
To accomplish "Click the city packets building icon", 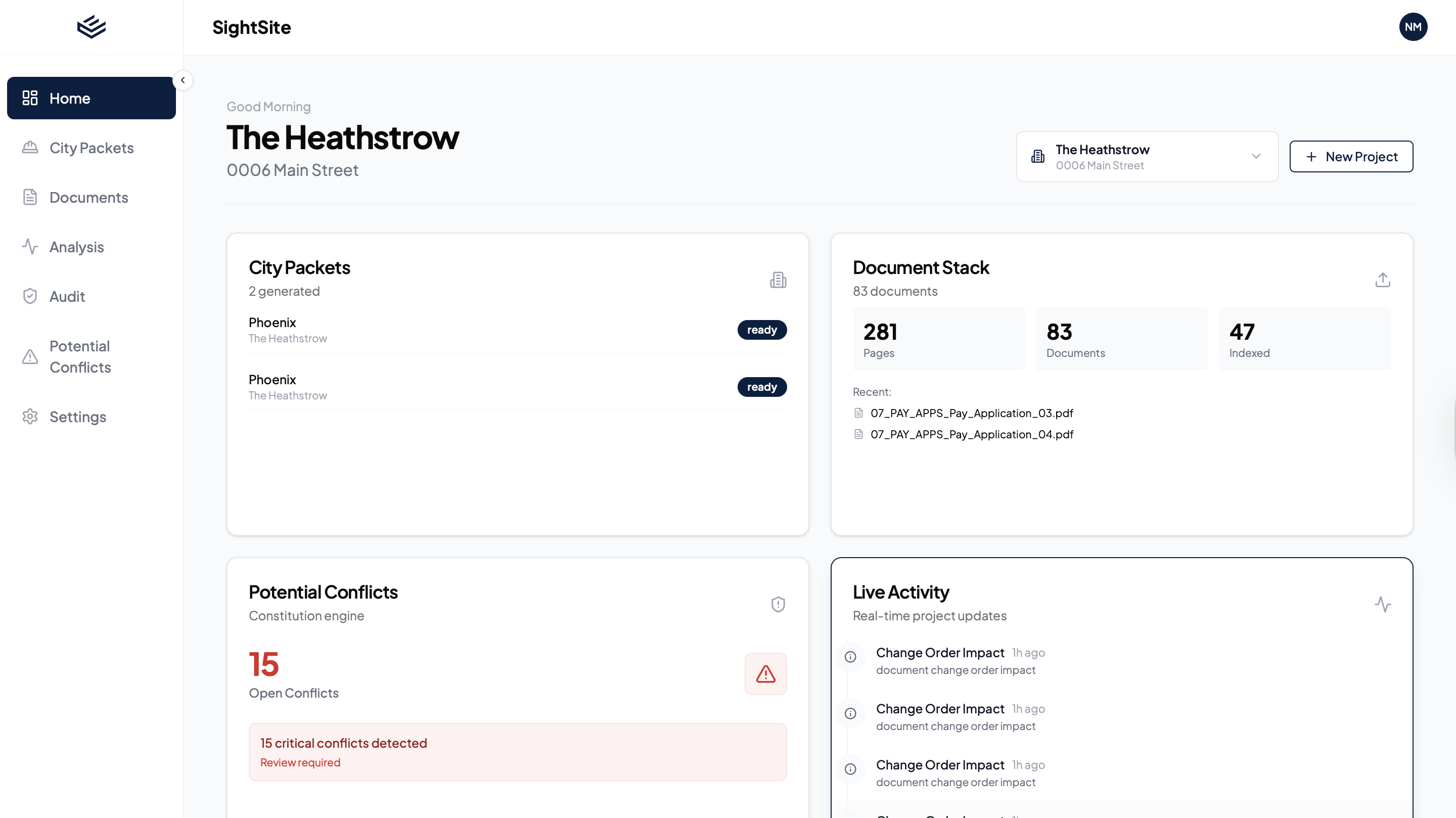I will [779, 279].
